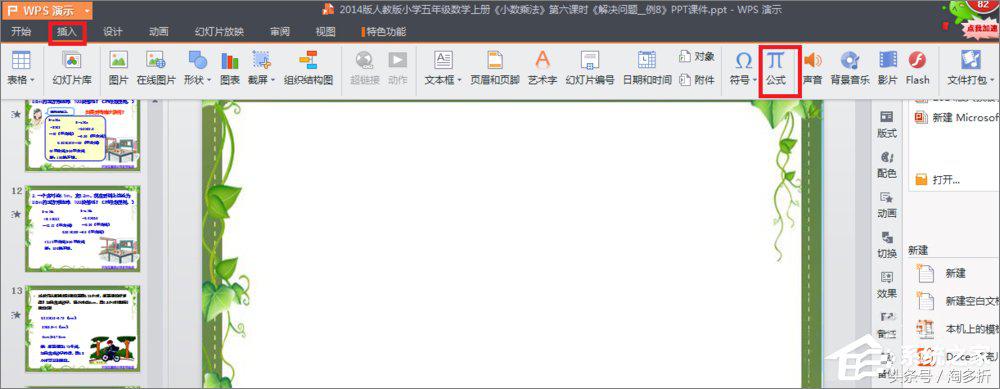The image size is (1000, 389).
Task: Insert a picture with 图片
Action: point(119,69)
